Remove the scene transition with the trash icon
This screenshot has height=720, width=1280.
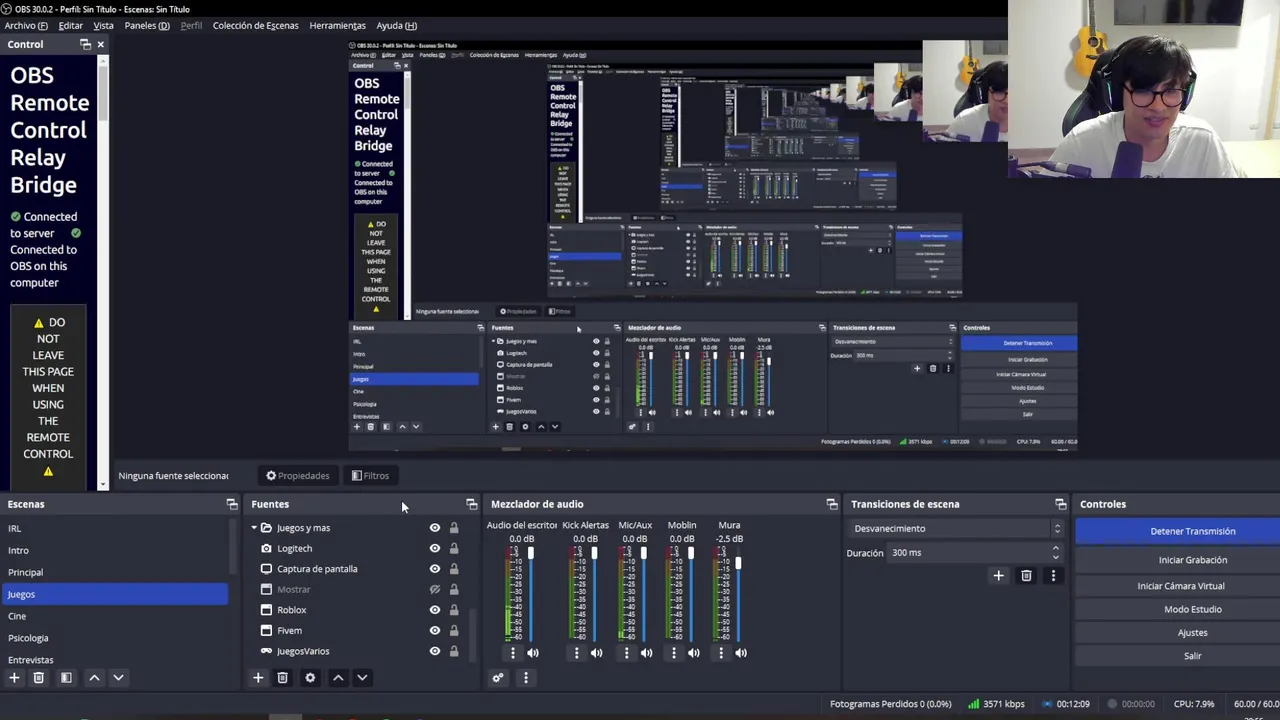pos(1026,576)
